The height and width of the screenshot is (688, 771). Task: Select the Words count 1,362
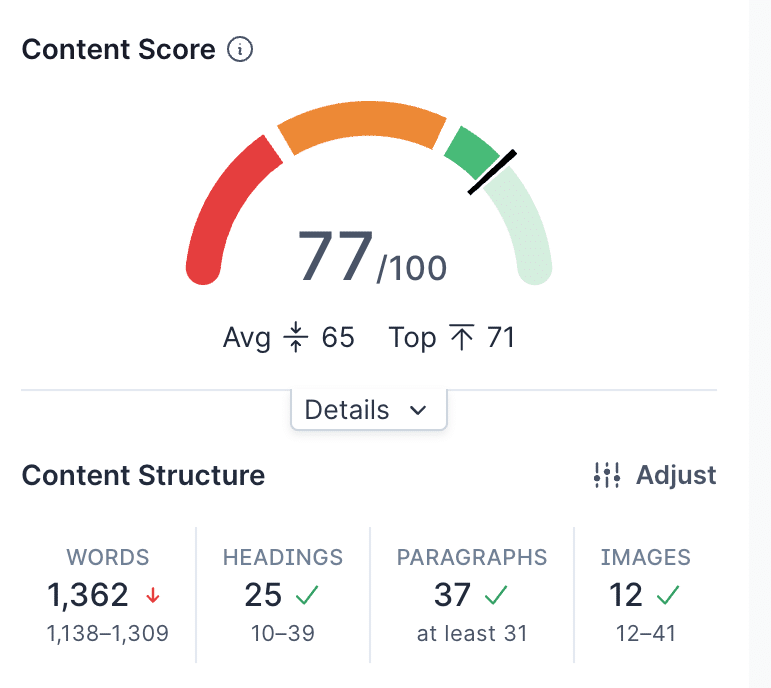88,595
